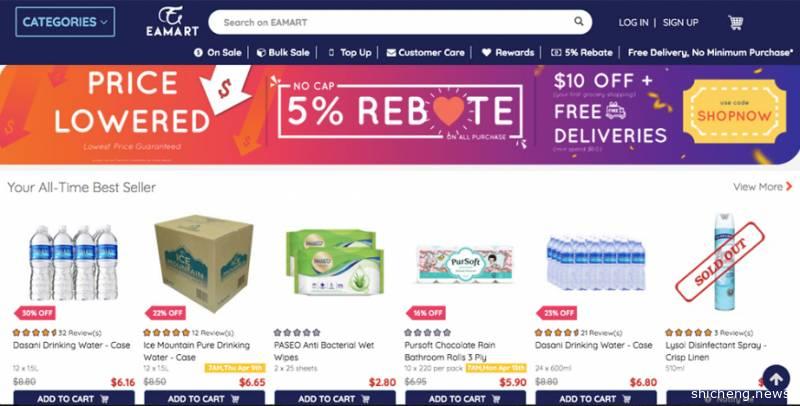Add Ice Mountain Pure Drinking Water to cart
Screen dimensions: 800x406
point(204,398)
